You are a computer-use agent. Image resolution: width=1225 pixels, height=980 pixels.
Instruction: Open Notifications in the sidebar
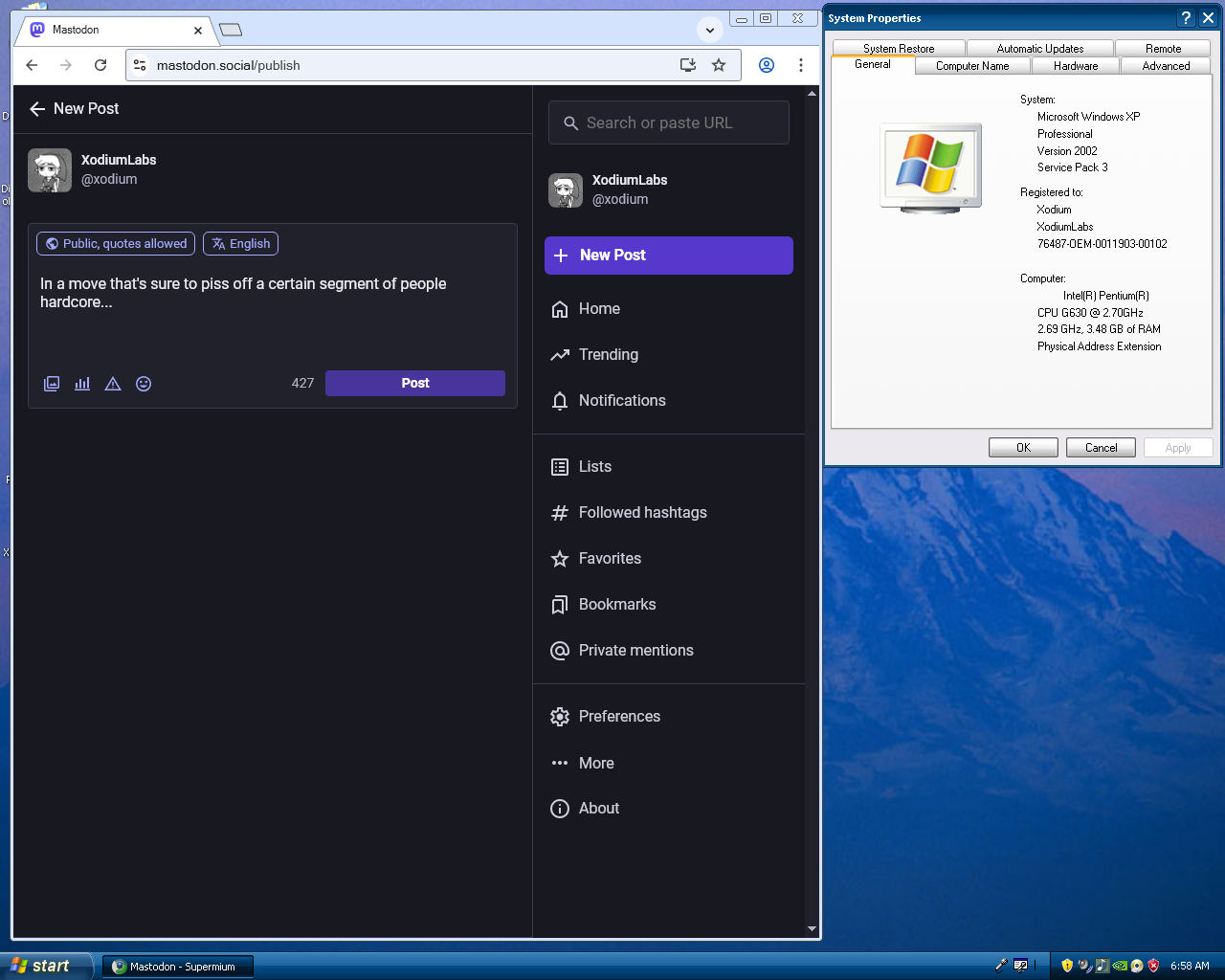click(609, 401)
